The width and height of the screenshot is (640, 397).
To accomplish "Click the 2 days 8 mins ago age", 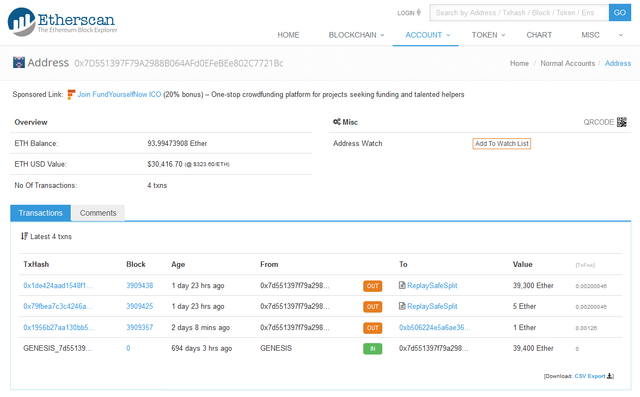I will [200, 328].
